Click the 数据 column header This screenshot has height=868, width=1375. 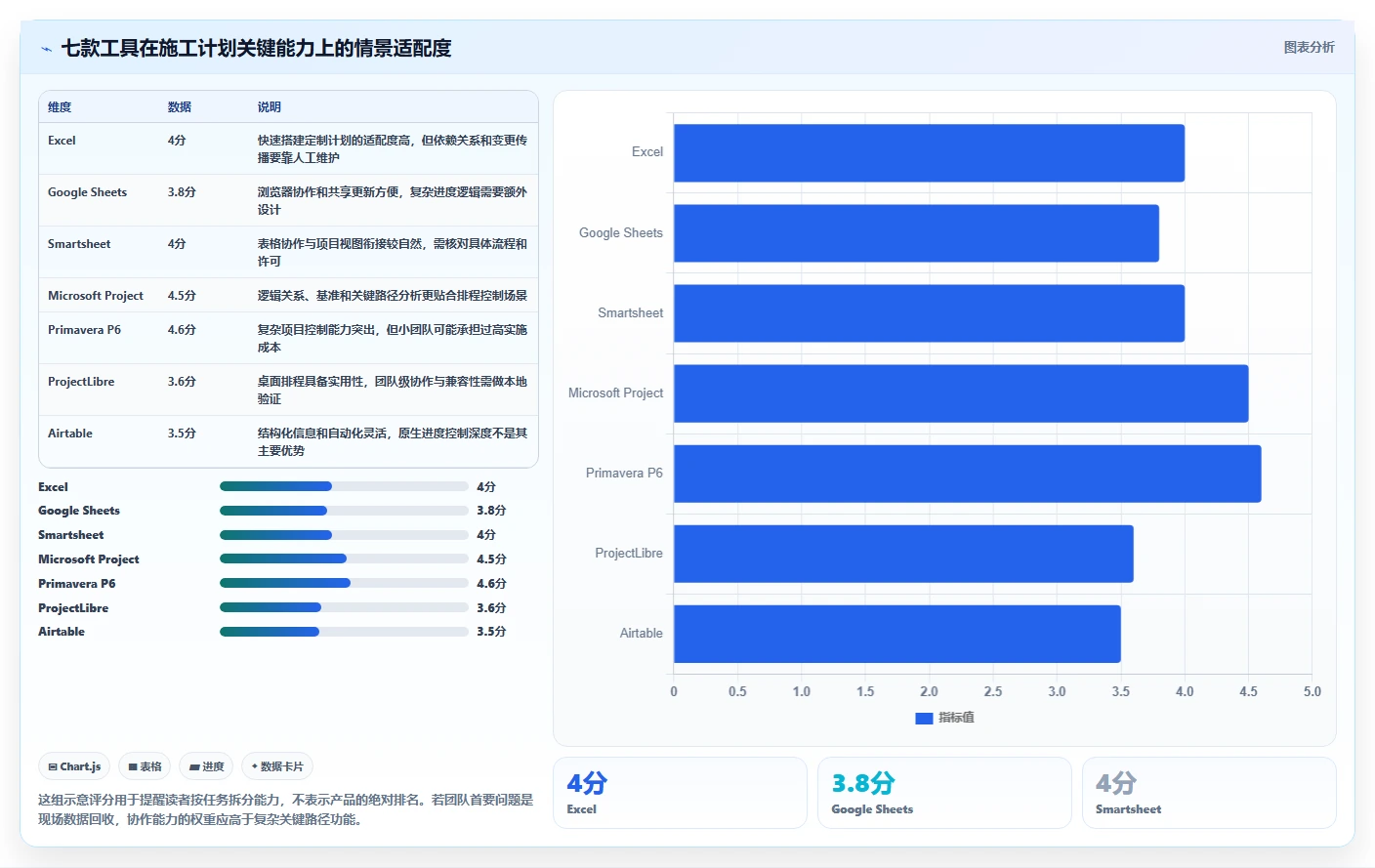(x=180, y=107)
